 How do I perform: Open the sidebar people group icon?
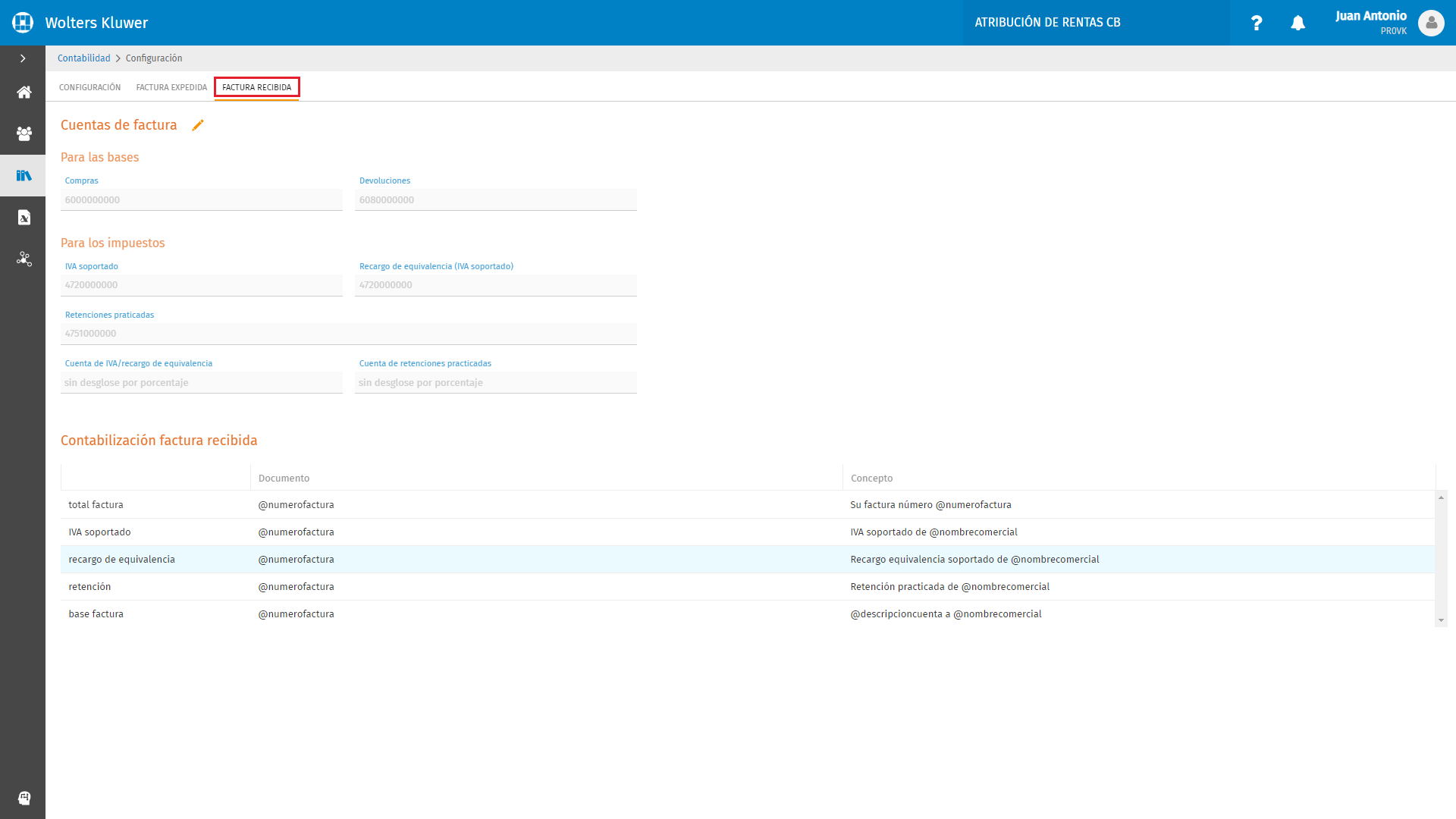24,134
